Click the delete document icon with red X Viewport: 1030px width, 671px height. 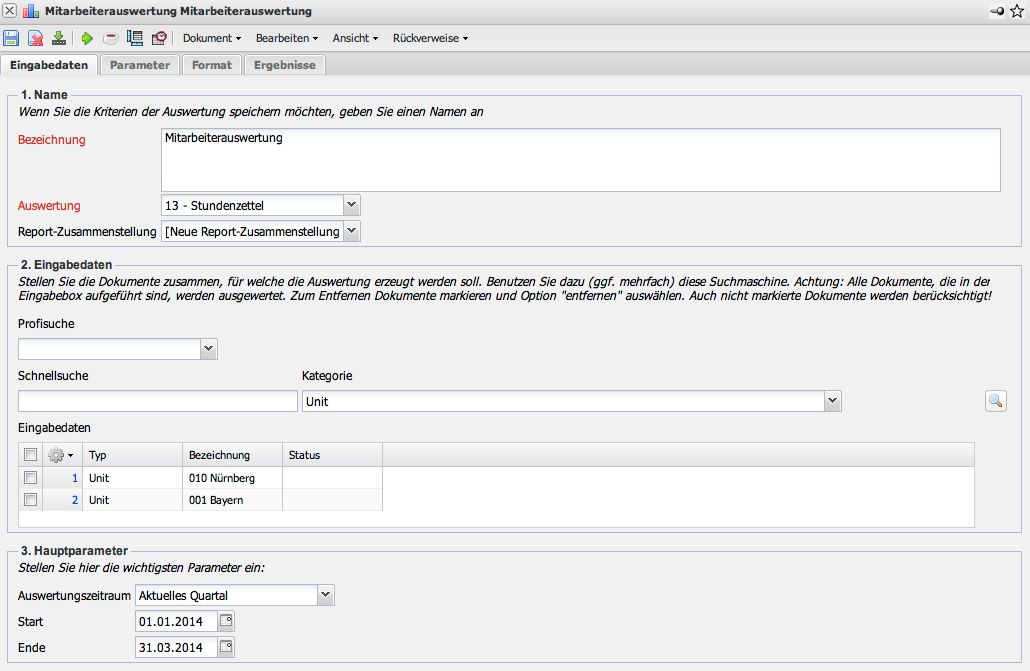(35, 38)
